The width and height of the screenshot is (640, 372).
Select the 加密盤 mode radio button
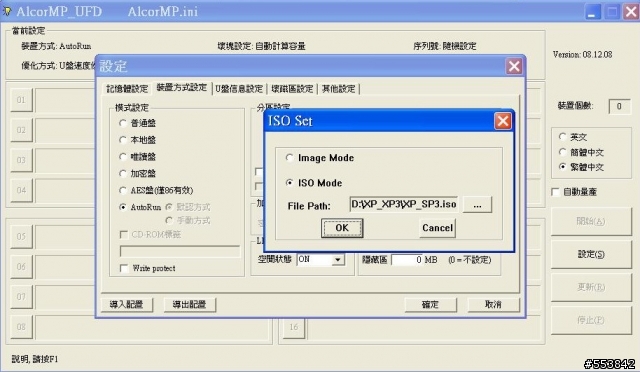122,174
